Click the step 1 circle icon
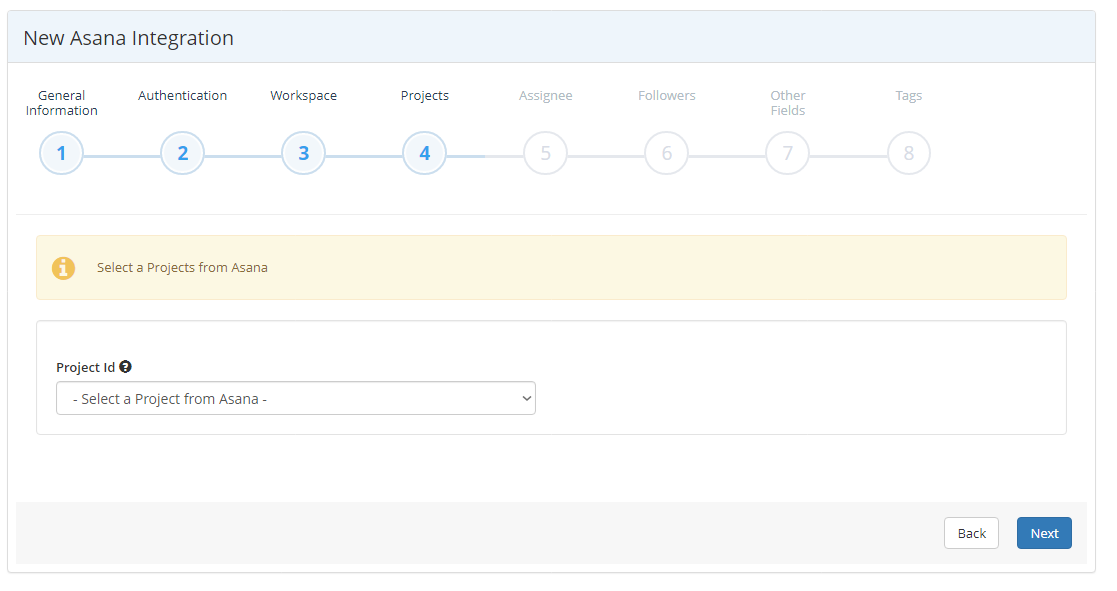The width and height of the screenshot is (1117, 591). tap(61, 153)
